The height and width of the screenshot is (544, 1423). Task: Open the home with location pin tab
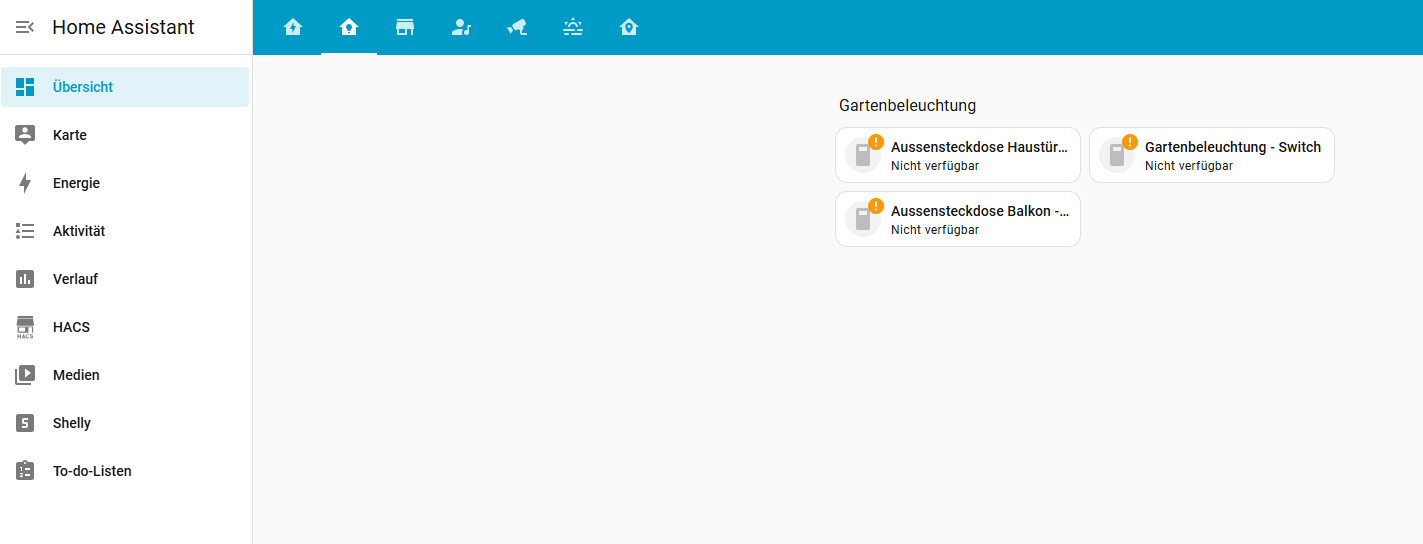[x=629, y=27]
